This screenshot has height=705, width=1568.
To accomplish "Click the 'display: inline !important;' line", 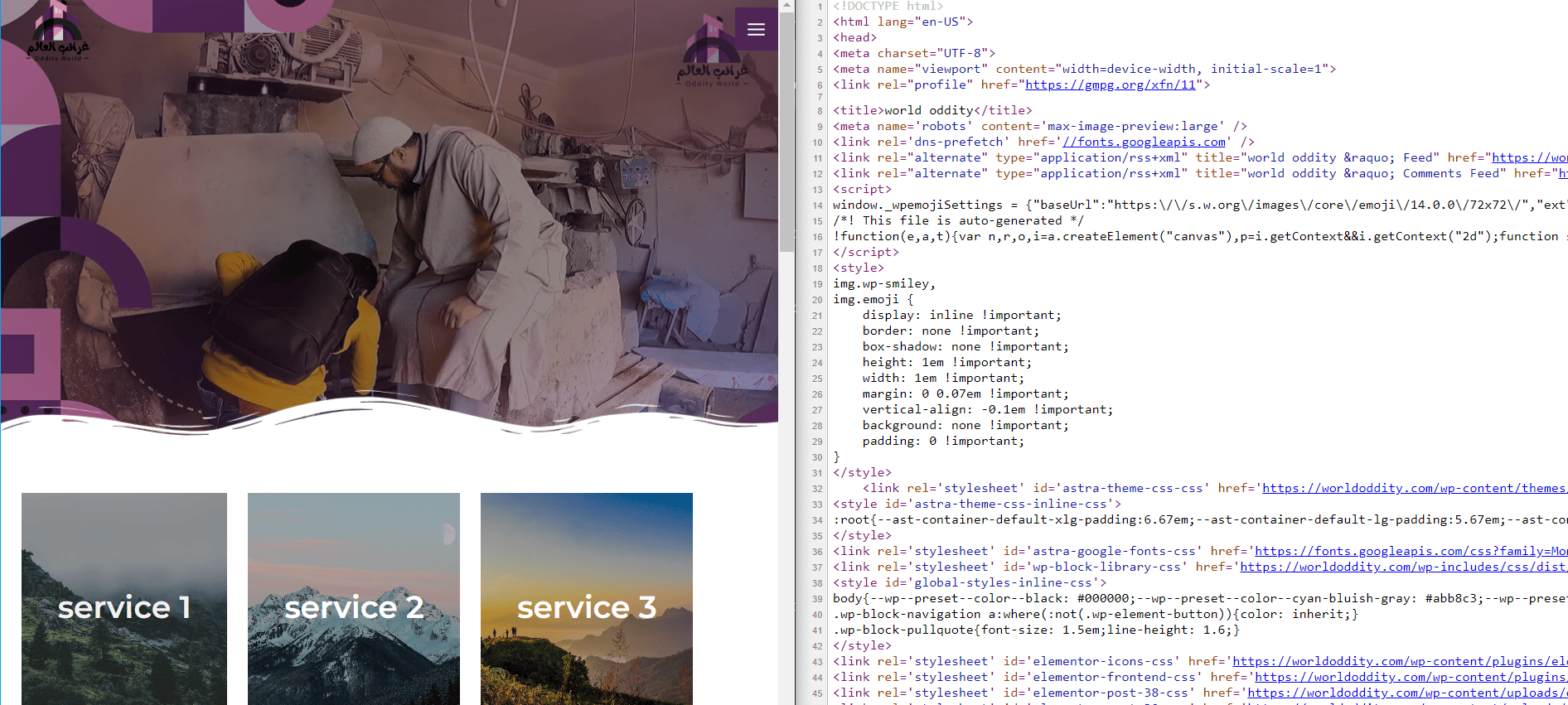I will coord(961,315).
